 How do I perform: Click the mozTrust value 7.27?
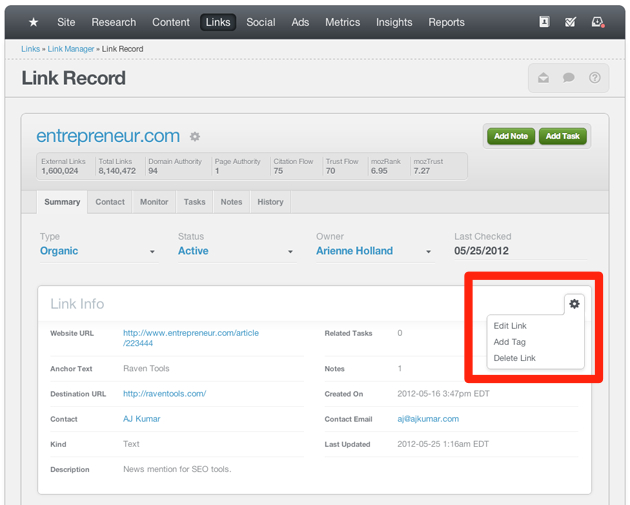click(422, 171)
